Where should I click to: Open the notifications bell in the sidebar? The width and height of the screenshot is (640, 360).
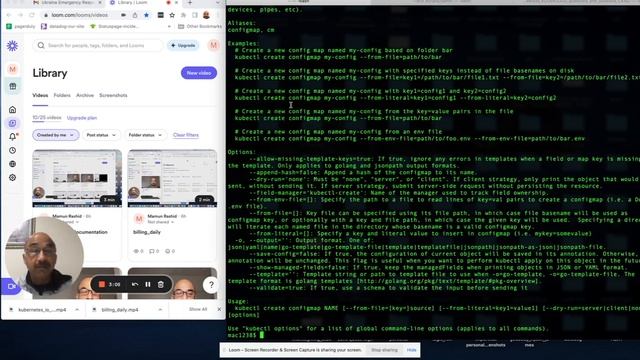[x=13, y=137]
